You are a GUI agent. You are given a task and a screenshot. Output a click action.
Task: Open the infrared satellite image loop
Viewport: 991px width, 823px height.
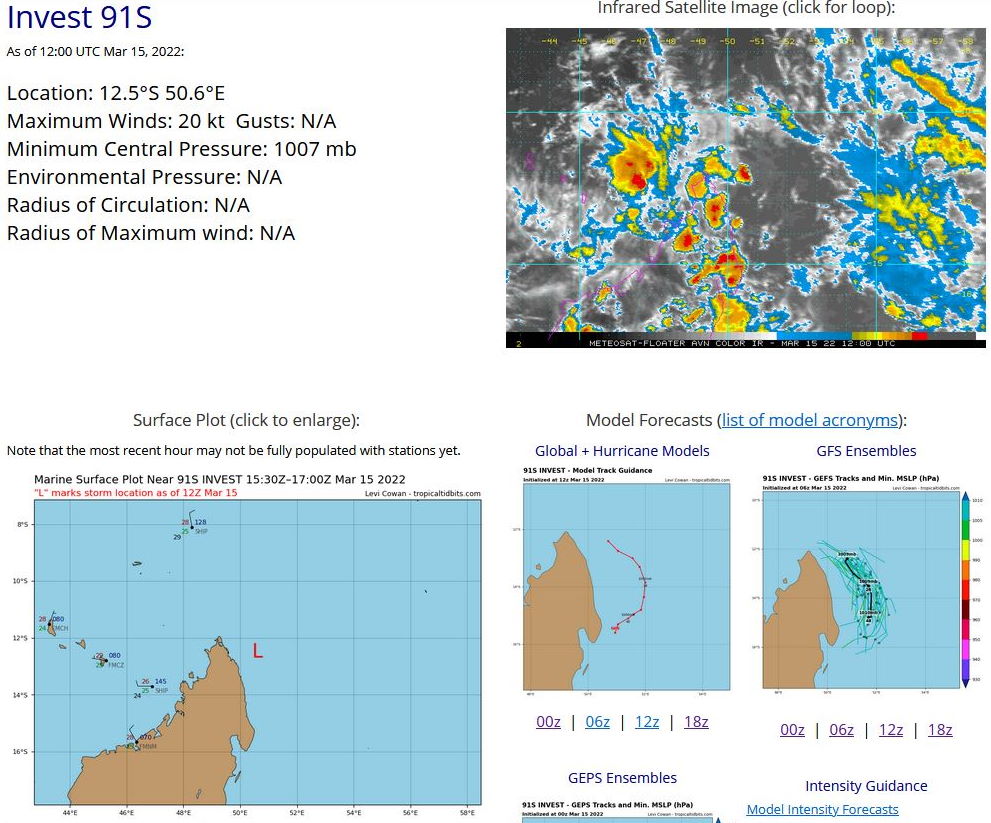click(x=745, y=188)
